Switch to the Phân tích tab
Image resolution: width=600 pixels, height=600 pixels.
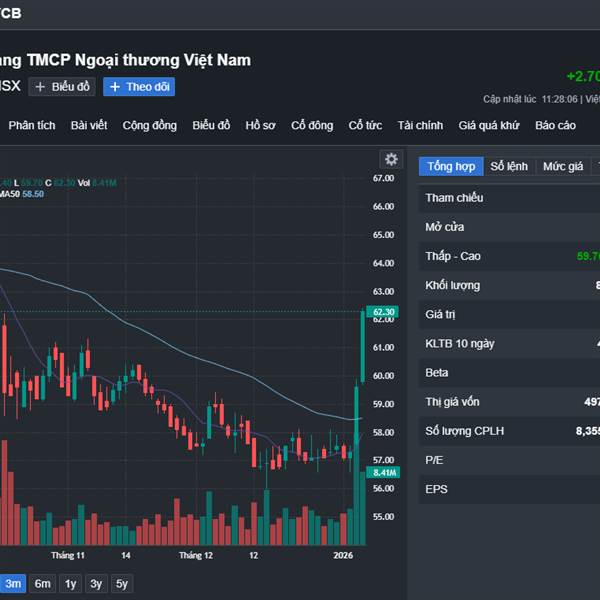(x=32, y=125)
